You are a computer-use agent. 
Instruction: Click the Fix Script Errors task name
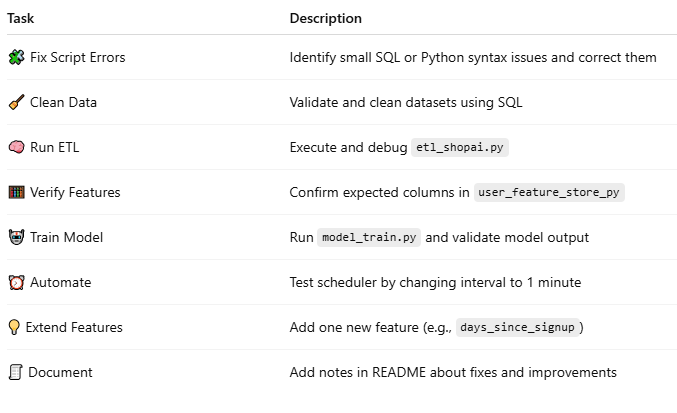(79, 57)
